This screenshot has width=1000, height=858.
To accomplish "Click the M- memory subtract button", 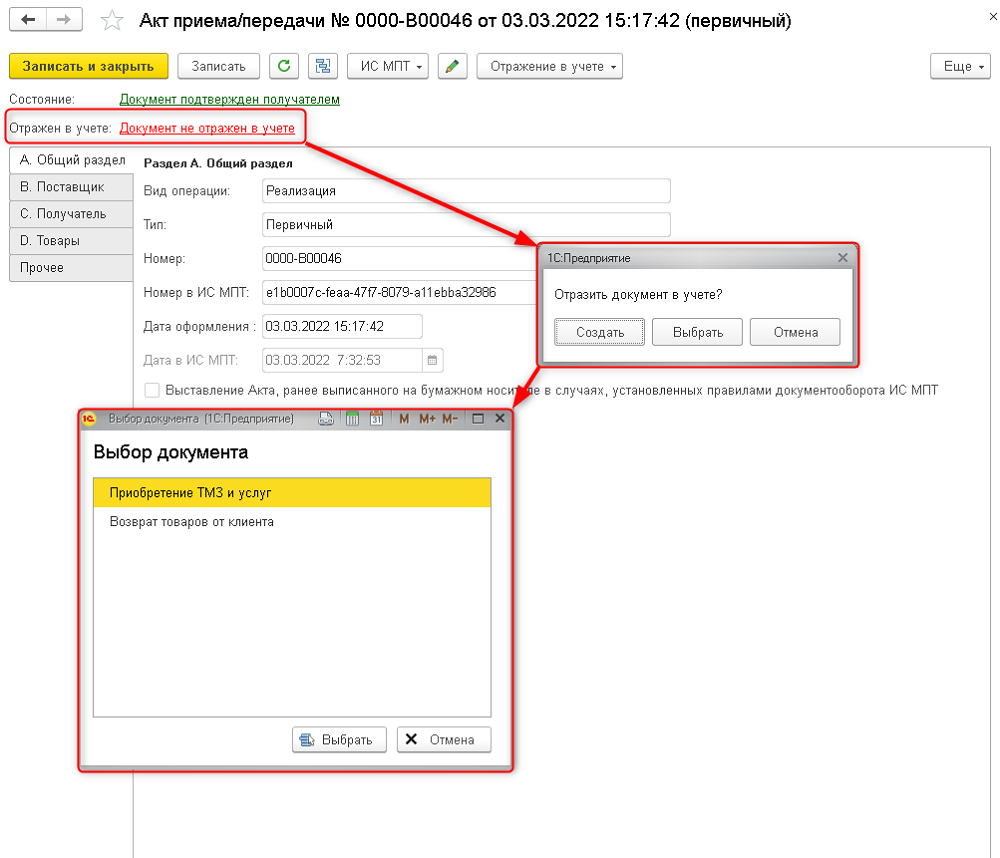I will (x=450, y=418).
